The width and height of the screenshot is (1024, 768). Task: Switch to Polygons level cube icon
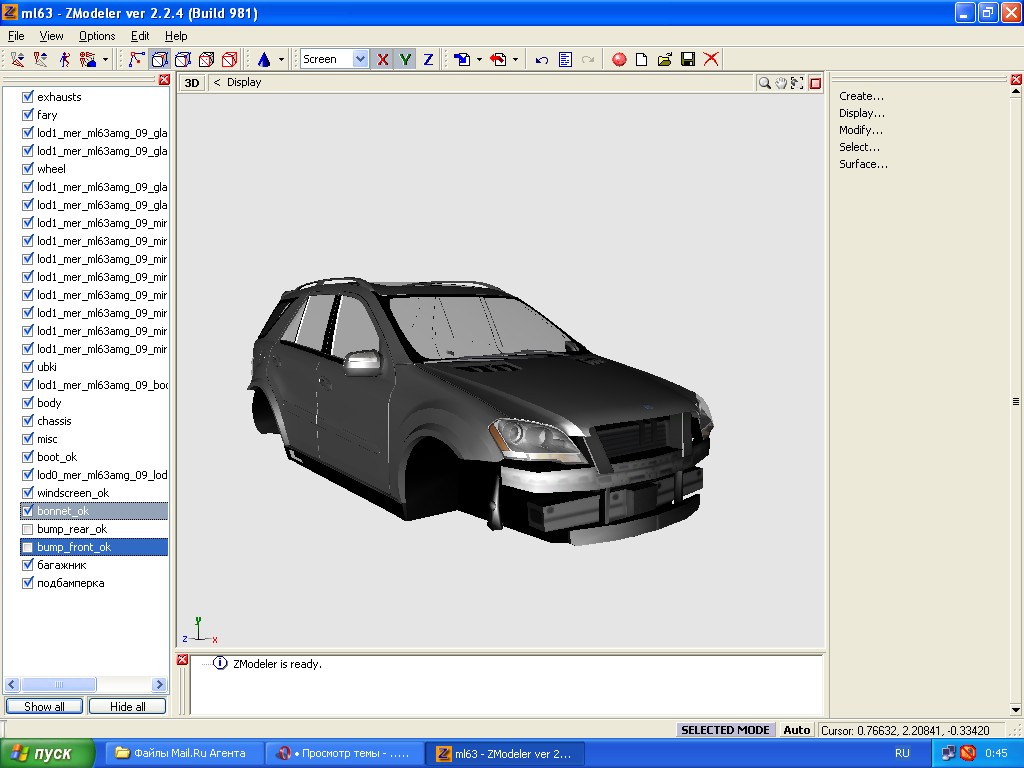[183, 59]
